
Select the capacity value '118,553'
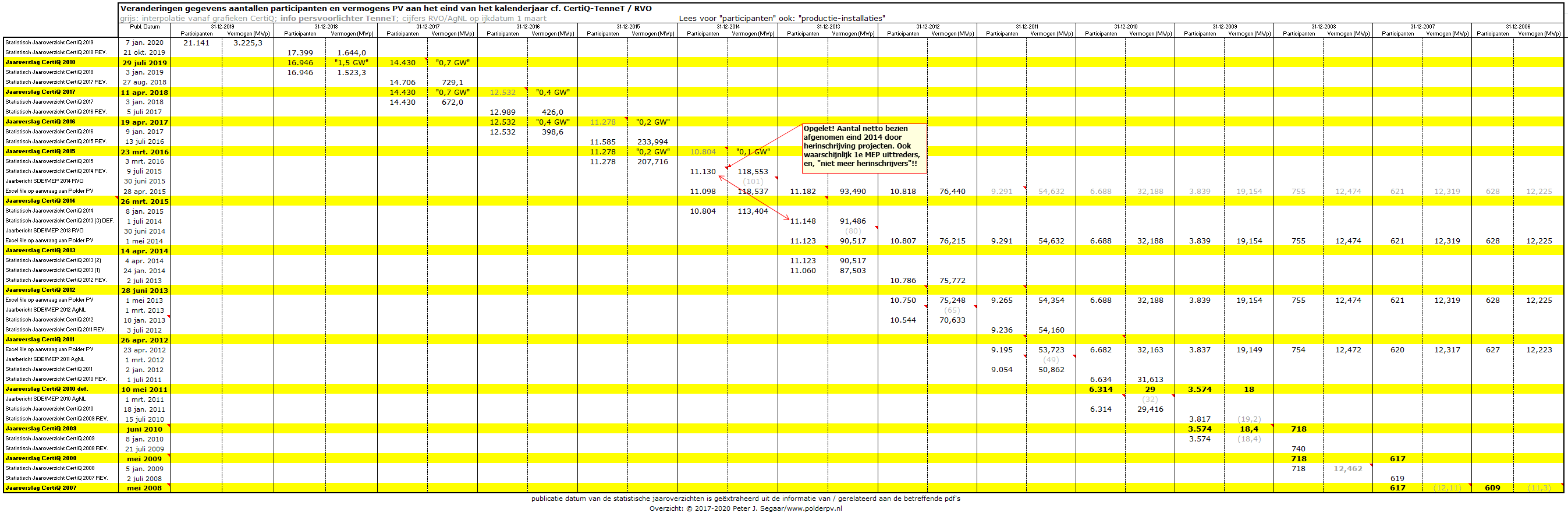pos(753,172)
